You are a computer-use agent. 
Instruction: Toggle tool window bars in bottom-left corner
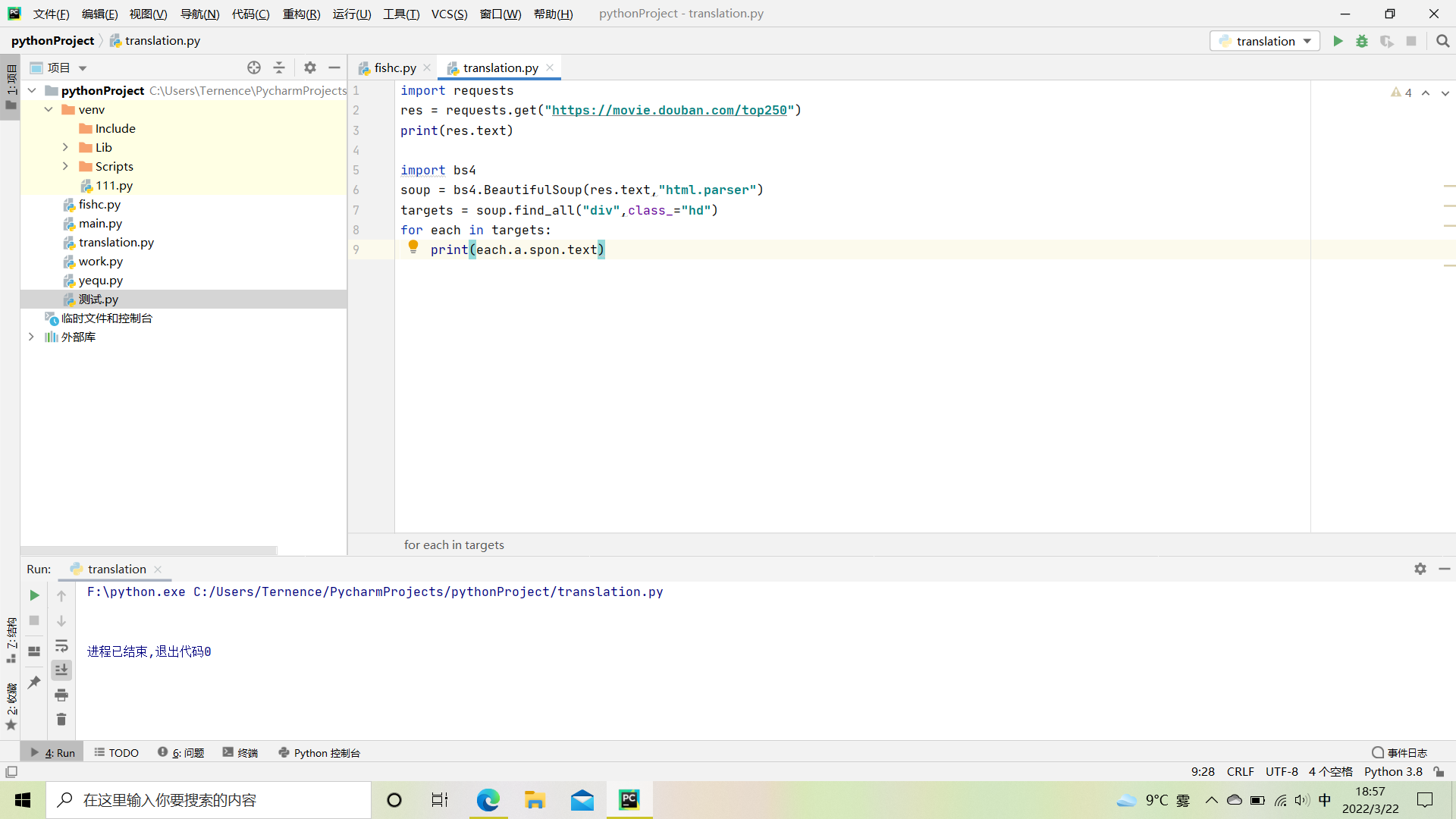coord(11,772)
